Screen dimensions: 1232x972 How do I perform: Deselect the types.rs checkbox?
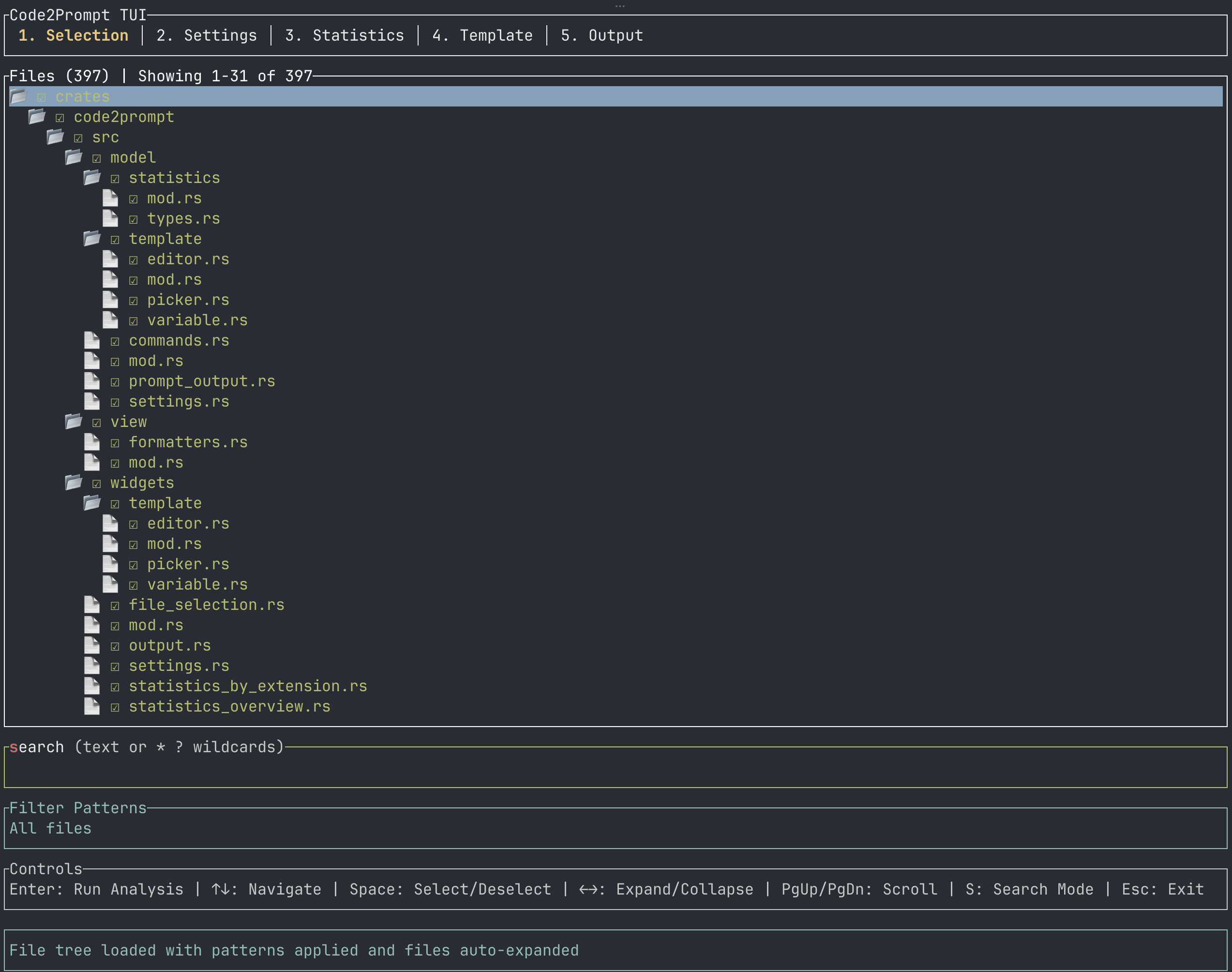(133, 220)
